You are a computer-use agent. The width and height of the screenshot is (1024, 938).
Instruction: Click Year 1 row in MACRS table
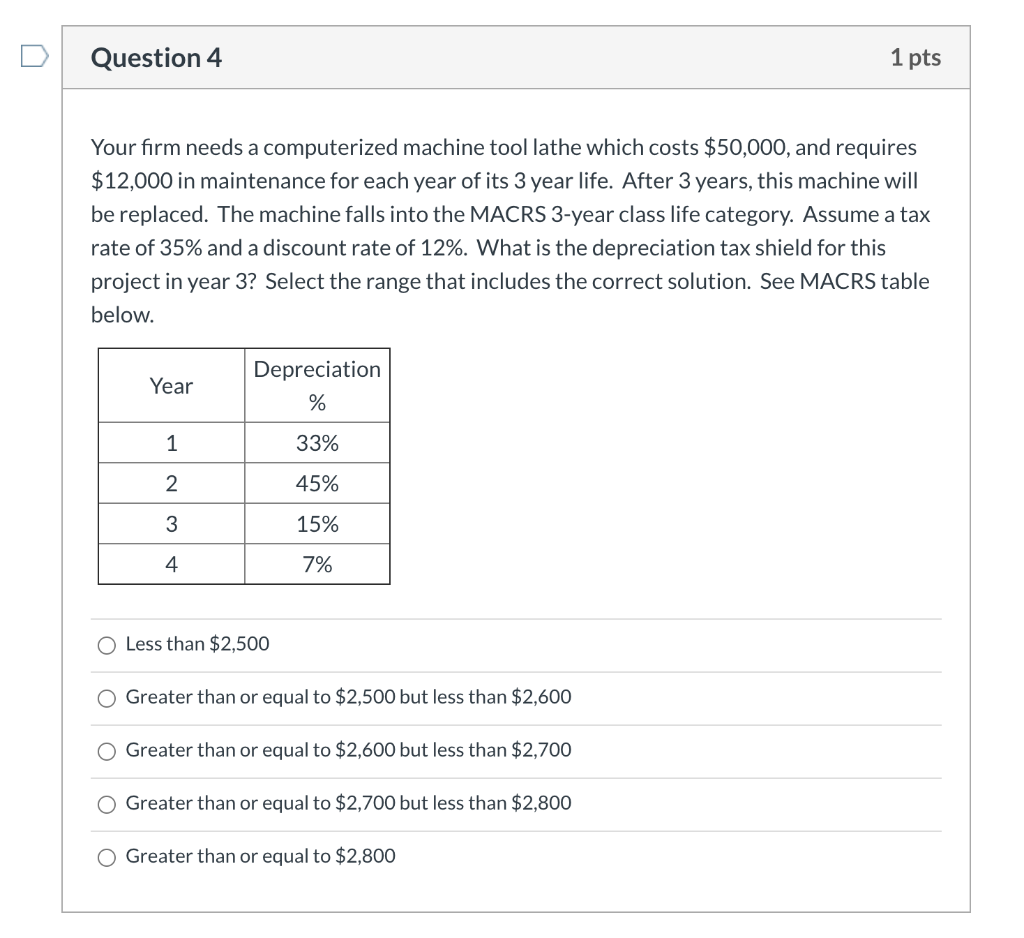tap(170, 442)
